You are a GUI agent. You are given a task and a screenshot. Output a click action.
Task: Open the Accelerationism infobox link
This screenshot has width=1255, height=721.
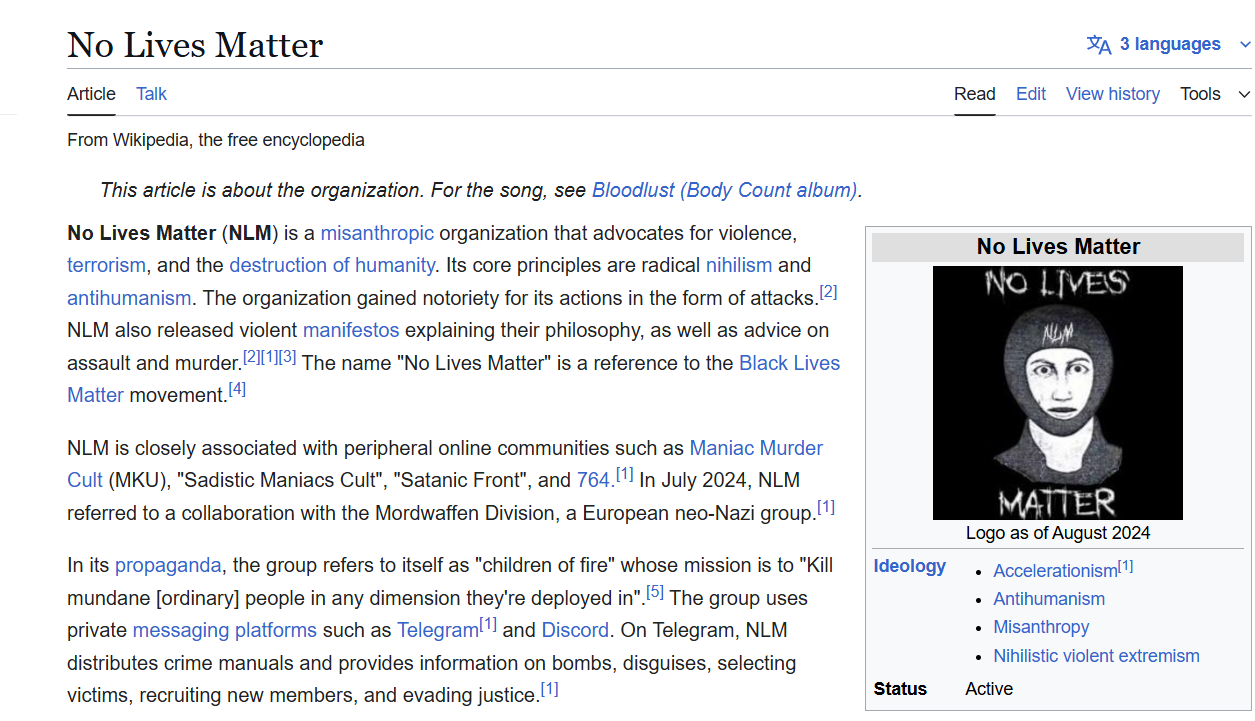[1055, 571]
